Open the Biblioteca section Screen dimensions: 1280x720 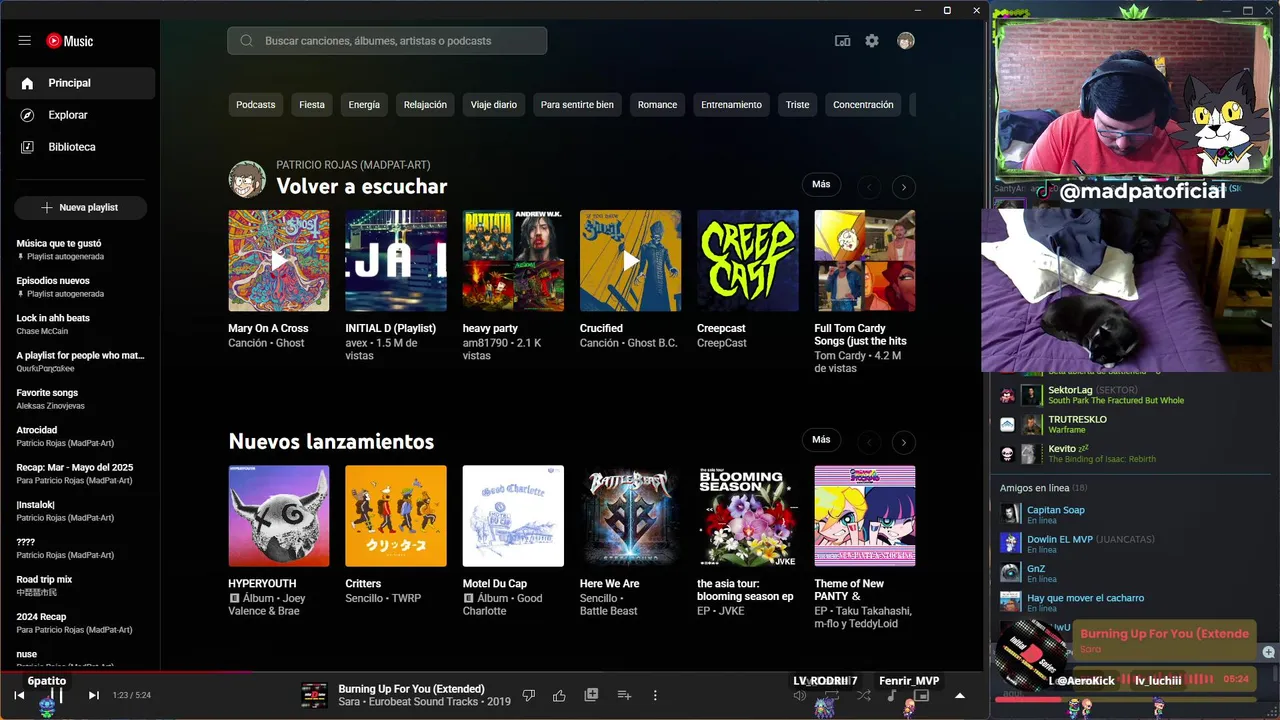[80, 147]
